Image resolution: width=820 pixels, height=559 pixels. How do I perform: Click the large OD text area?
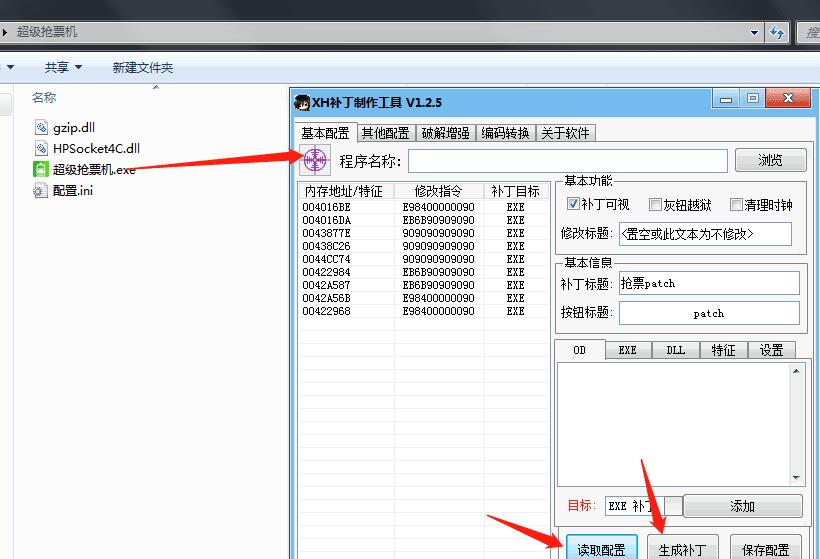(x=673, y=424)
